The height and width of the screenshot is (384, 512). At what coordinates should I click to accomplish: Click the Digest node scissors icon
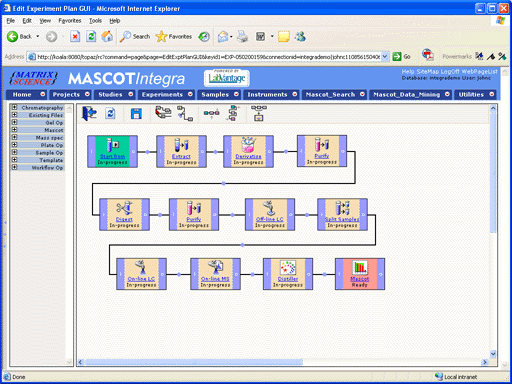click(124, 208)
